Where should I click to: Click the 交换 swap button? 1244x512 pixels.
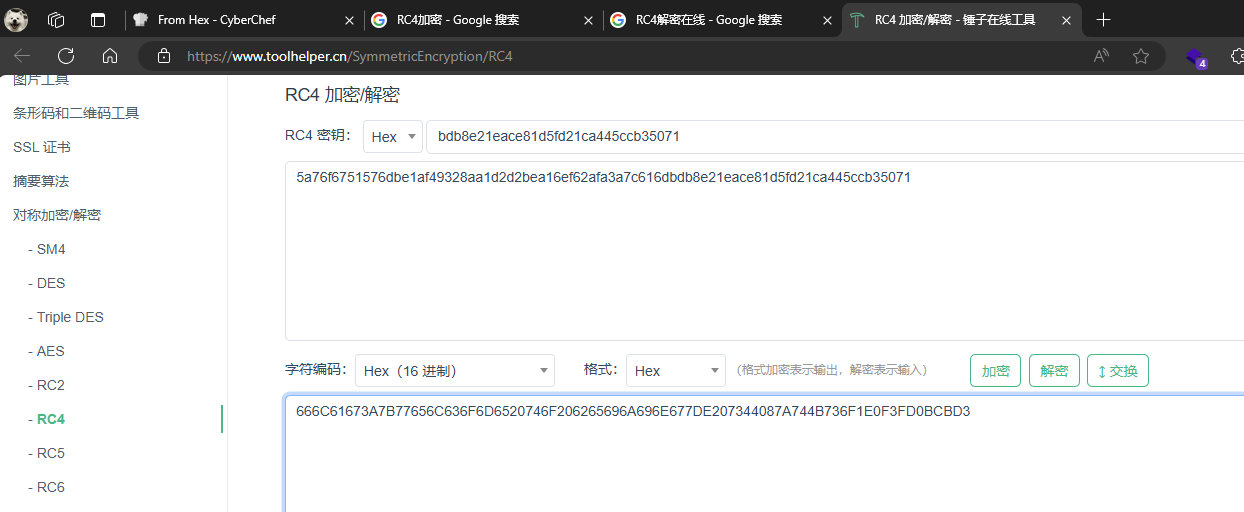[1117, 371]
